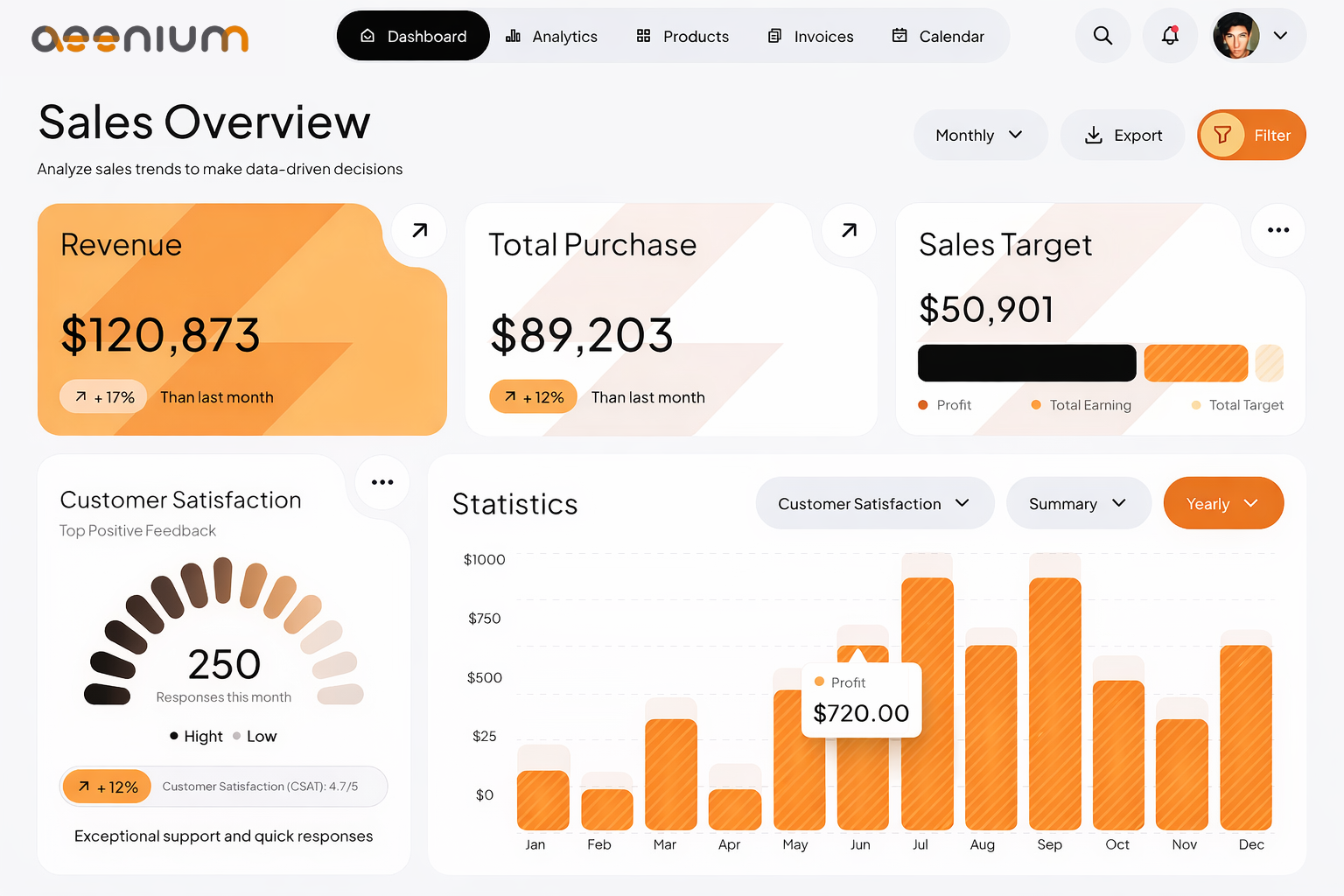Expand the Summary dropdown in Statistics

click(x=1077, y=503)
